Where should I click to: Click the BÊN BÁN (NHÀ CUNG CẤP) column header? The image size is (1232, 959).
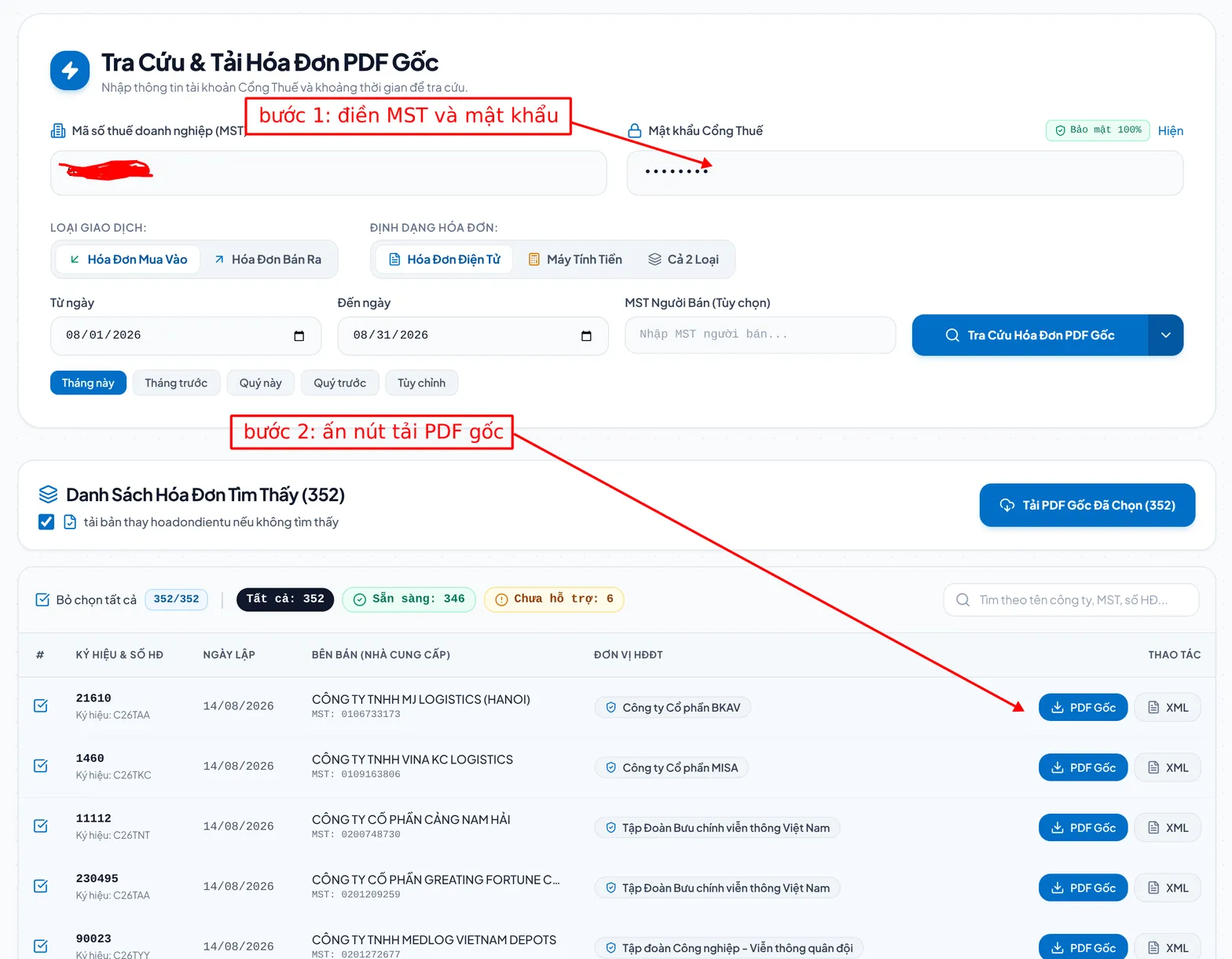[x=381, y=655]
